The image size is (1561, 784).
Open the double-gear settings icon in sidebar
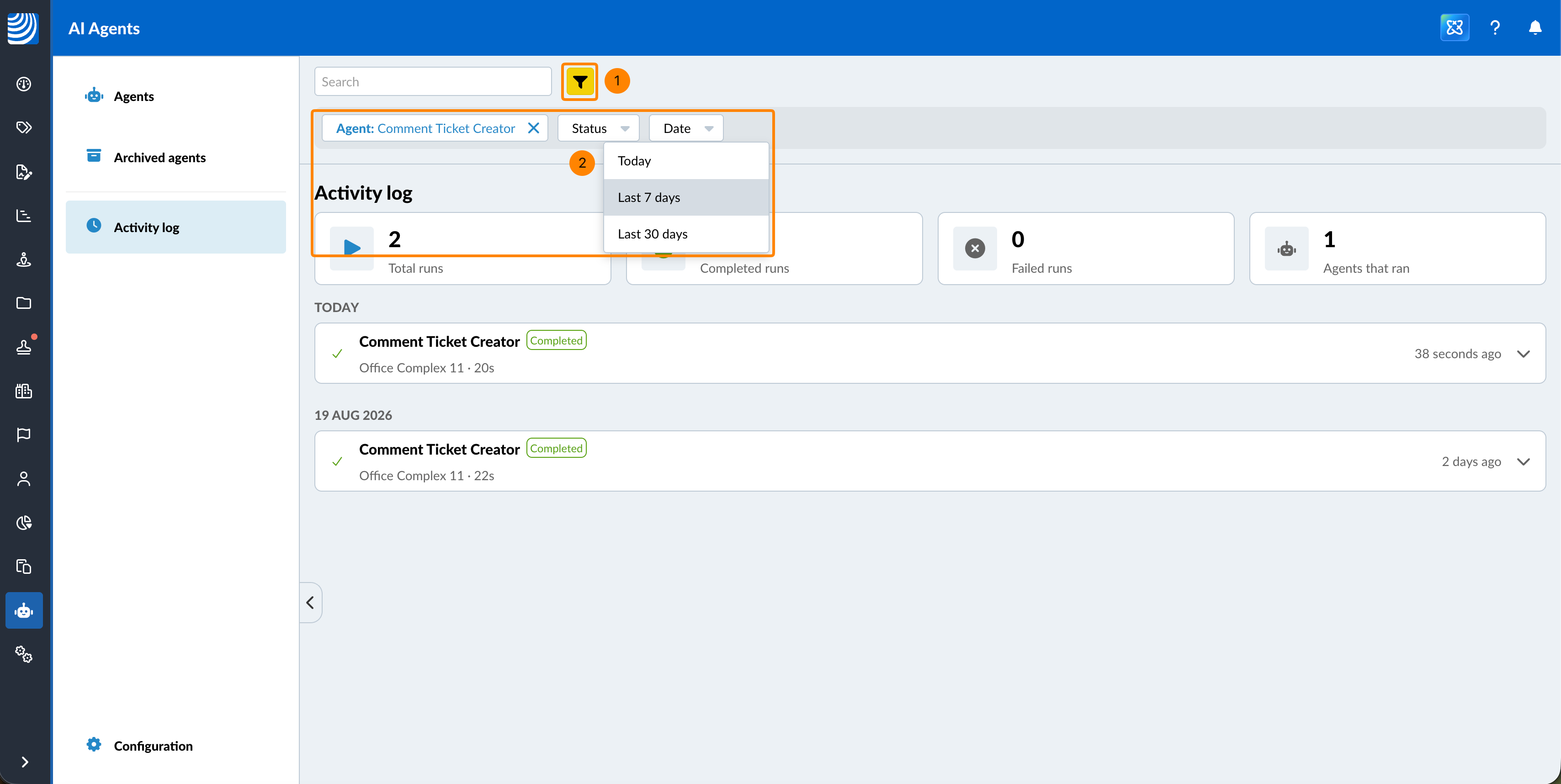[24, 654]
